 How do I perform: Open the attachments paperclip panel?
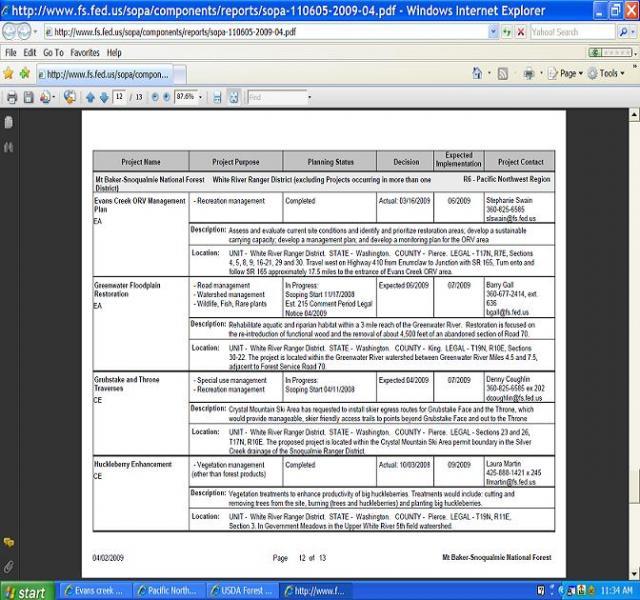9,567
